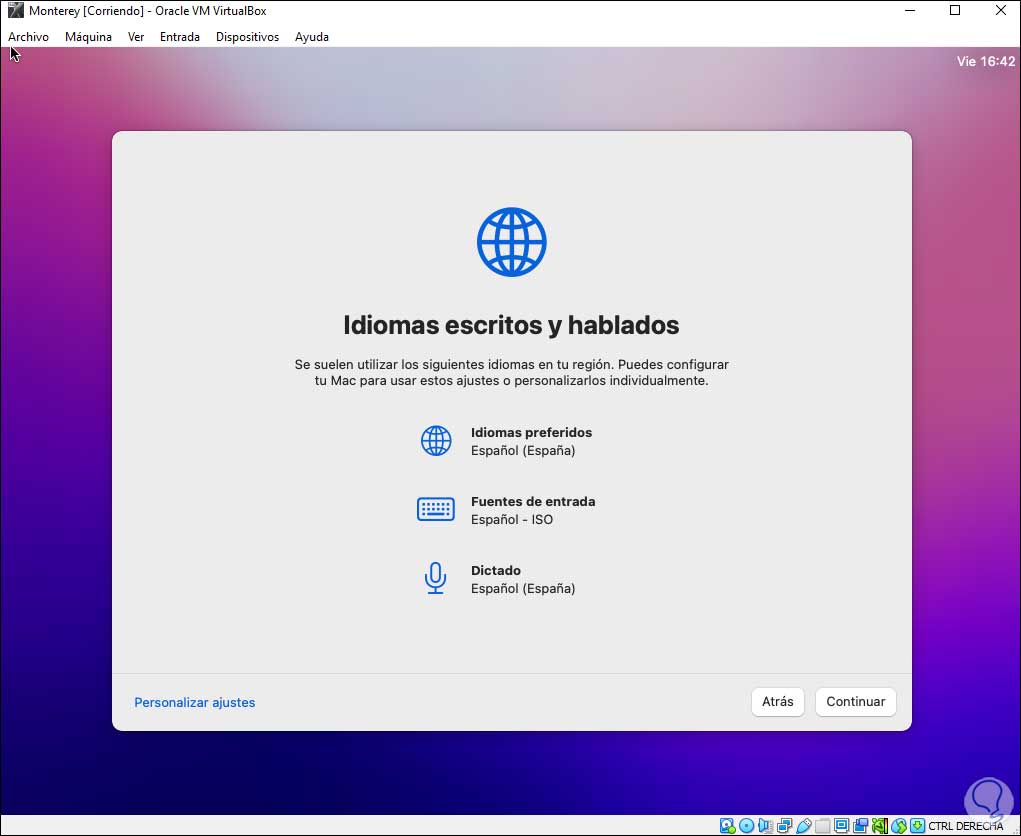Click the VirtualBox window title icon
This screenshot has height=836, width=1021.
16,10
